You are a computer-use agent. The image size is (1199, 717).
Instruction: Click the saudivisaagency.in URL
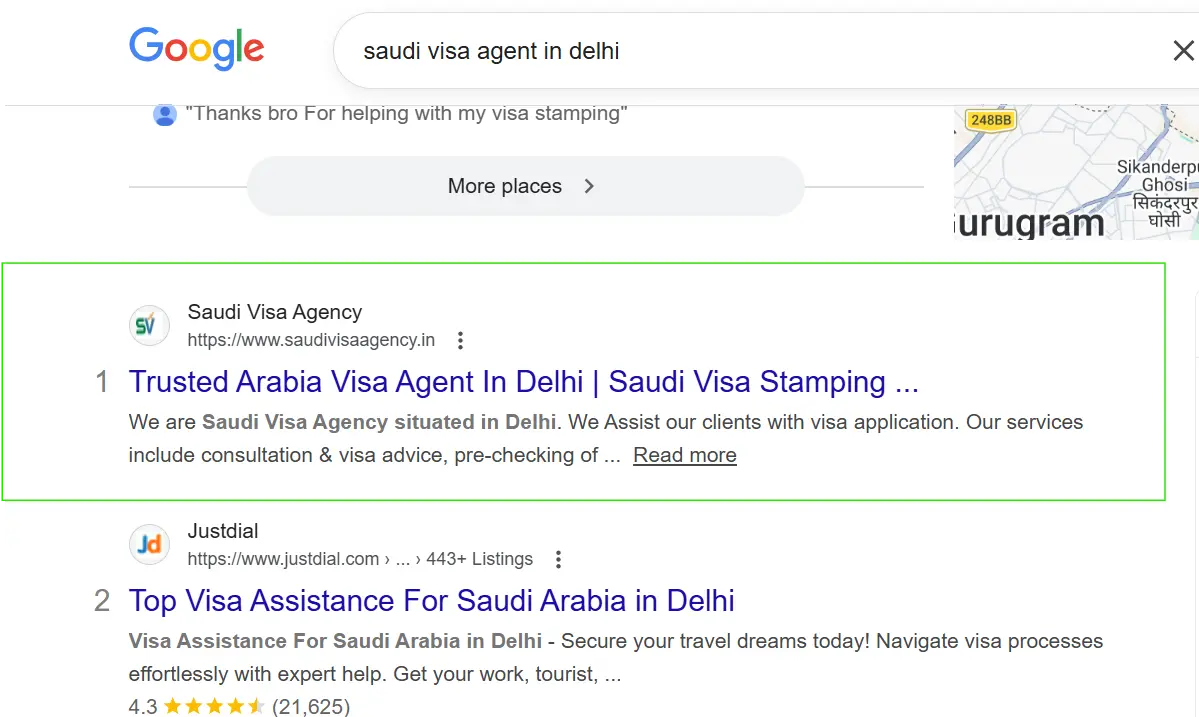point(311,340)
